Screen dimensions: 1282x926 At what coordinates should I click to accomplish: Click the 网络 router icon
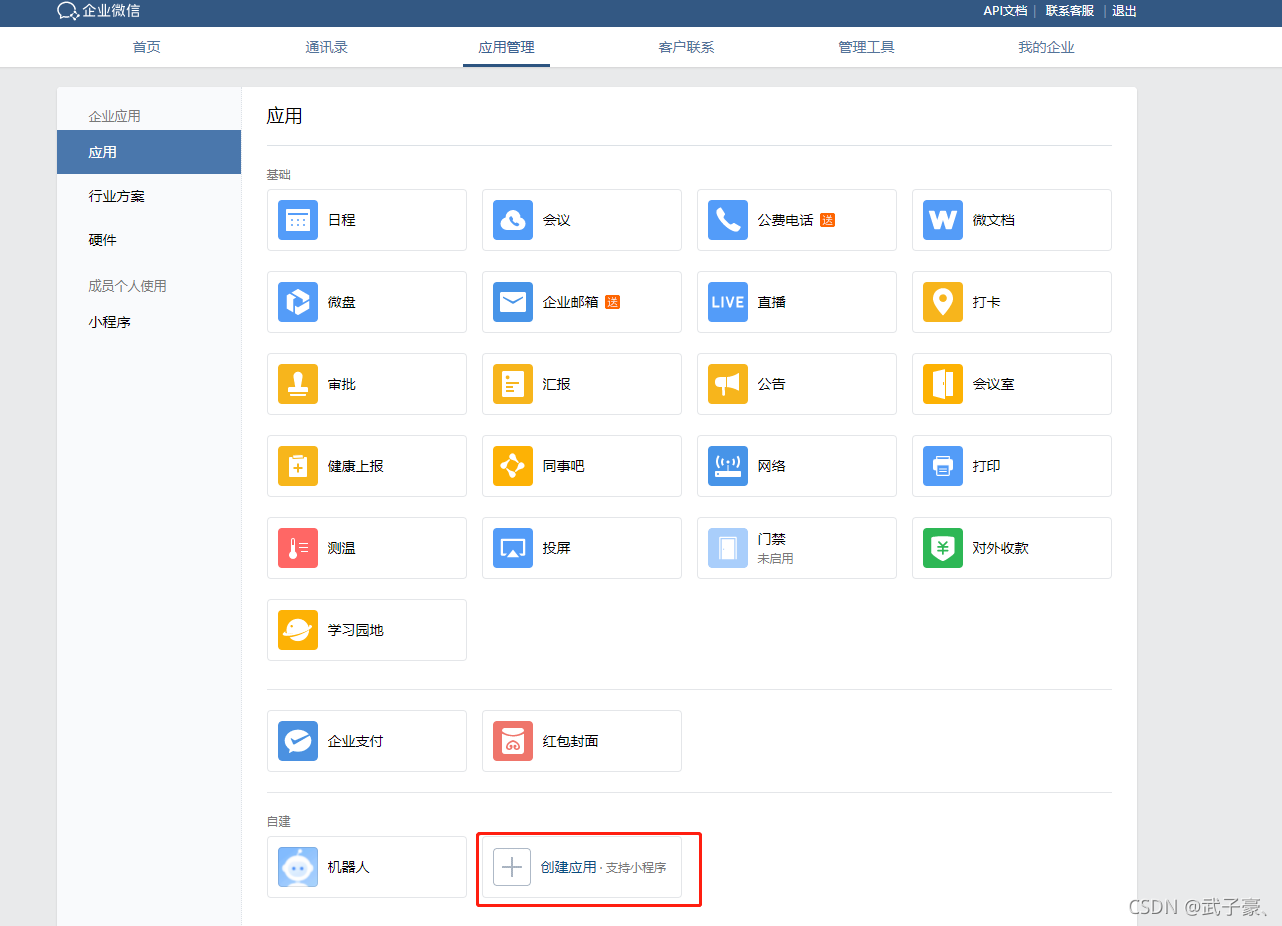pyautogui.click(x=728, y=466)
